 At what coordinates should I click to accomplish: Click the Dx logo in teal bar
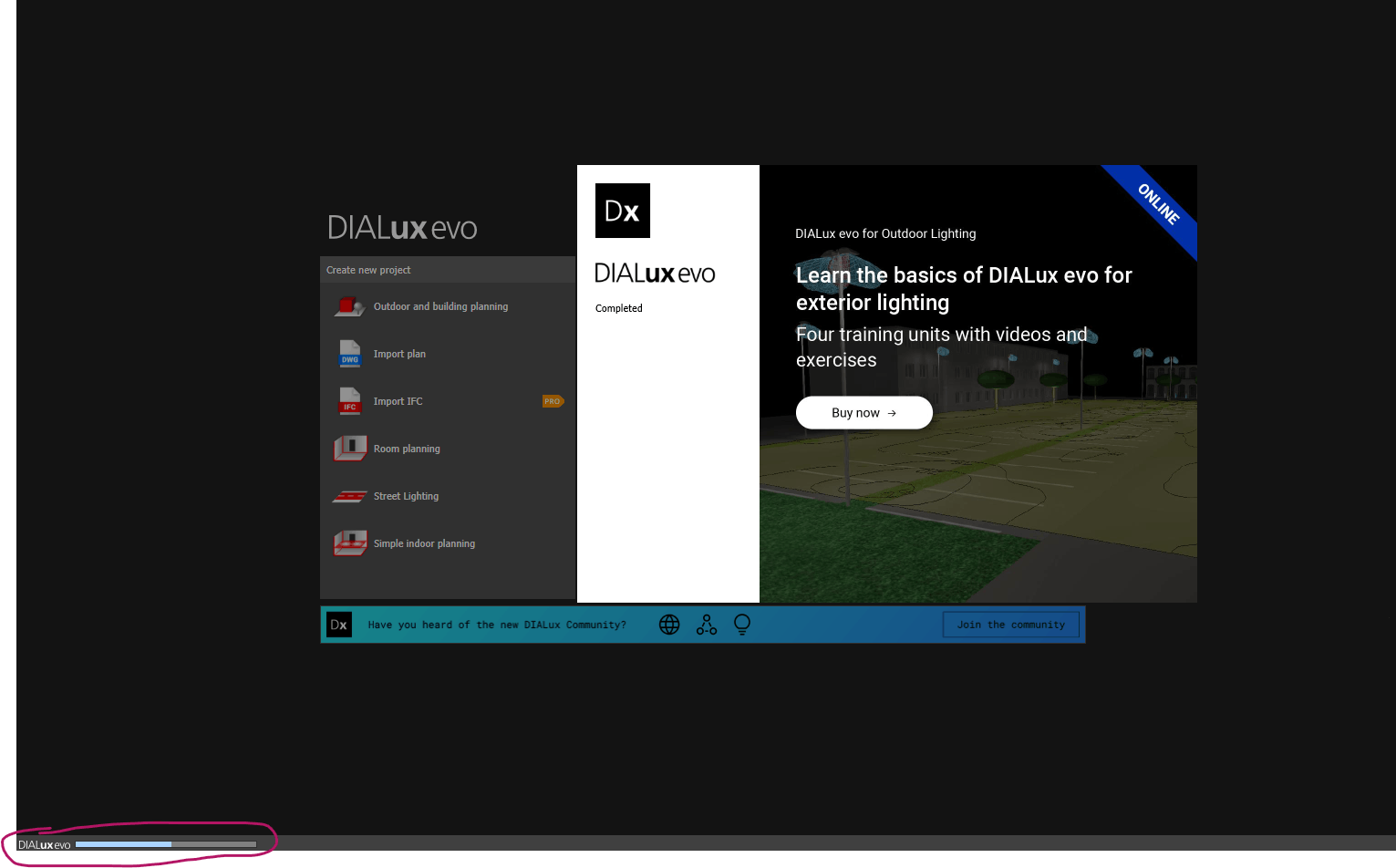pos(338,624)
